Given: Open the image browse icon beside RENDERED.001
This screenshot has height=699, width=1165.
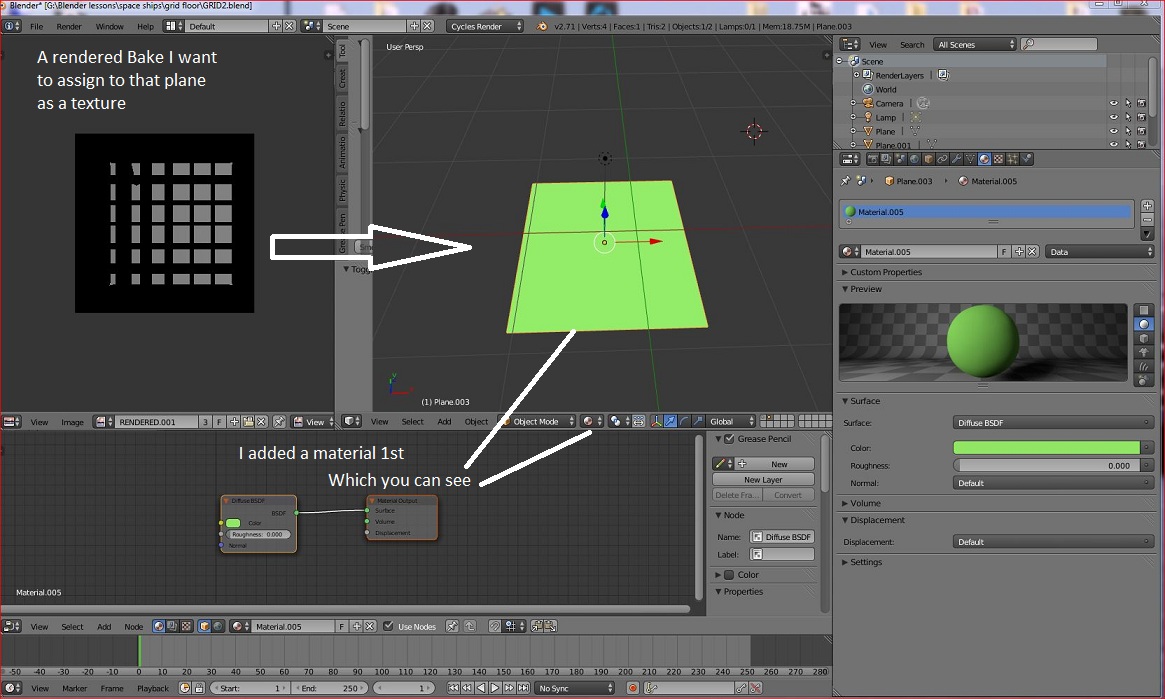Looking at the screenshot, I should [104, 421].
